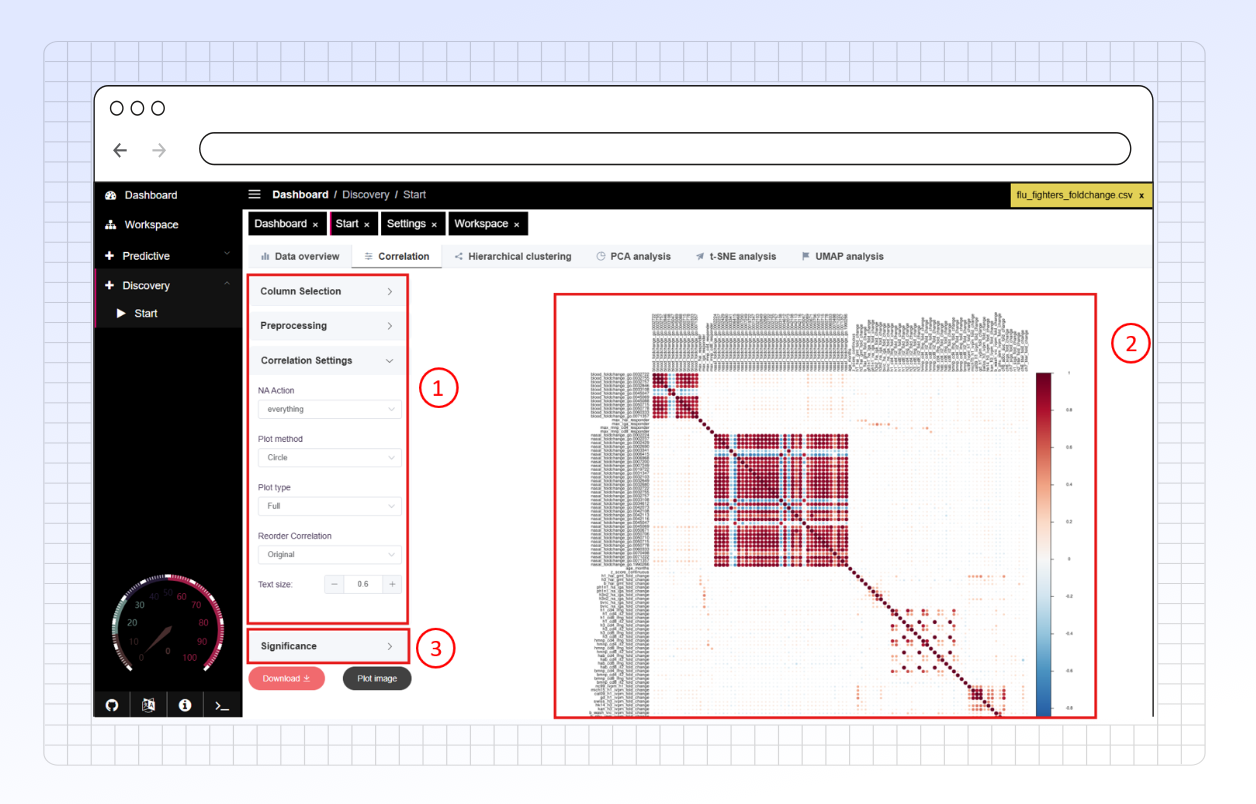
Task: Increase text size with plus stepper
Action: tap(392, 584)
